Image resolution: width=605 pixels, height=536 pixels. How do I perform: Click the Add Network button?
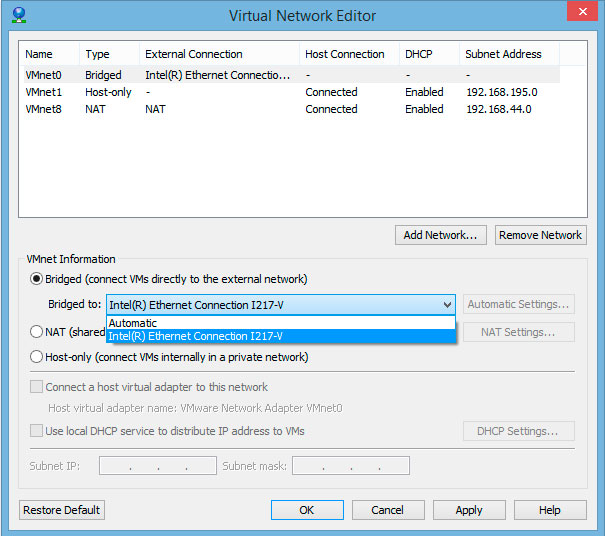441,235
